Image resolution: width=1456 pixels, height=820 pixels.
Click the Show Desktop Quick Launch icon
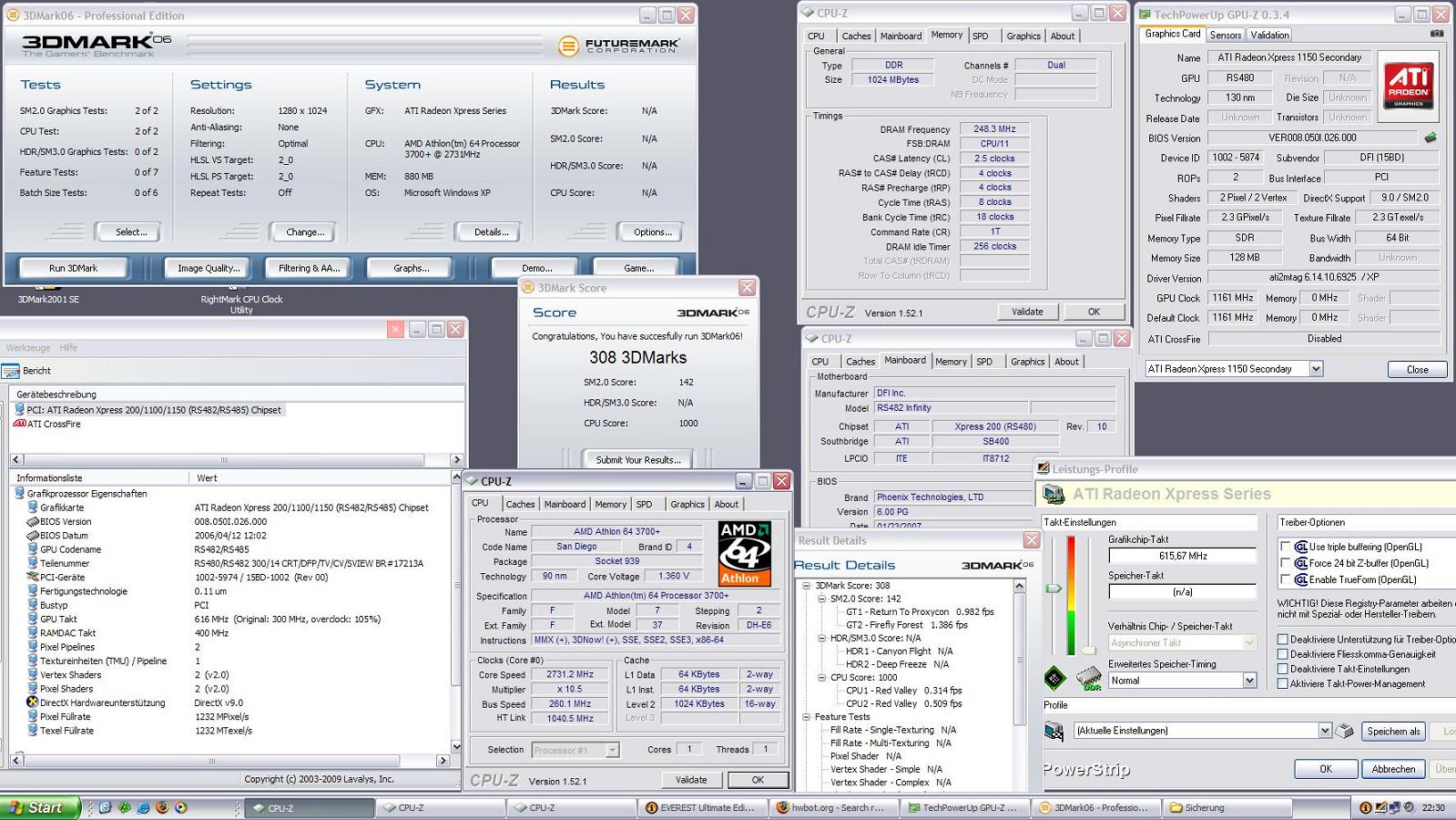pyautogui.click(x=105, y=807)
